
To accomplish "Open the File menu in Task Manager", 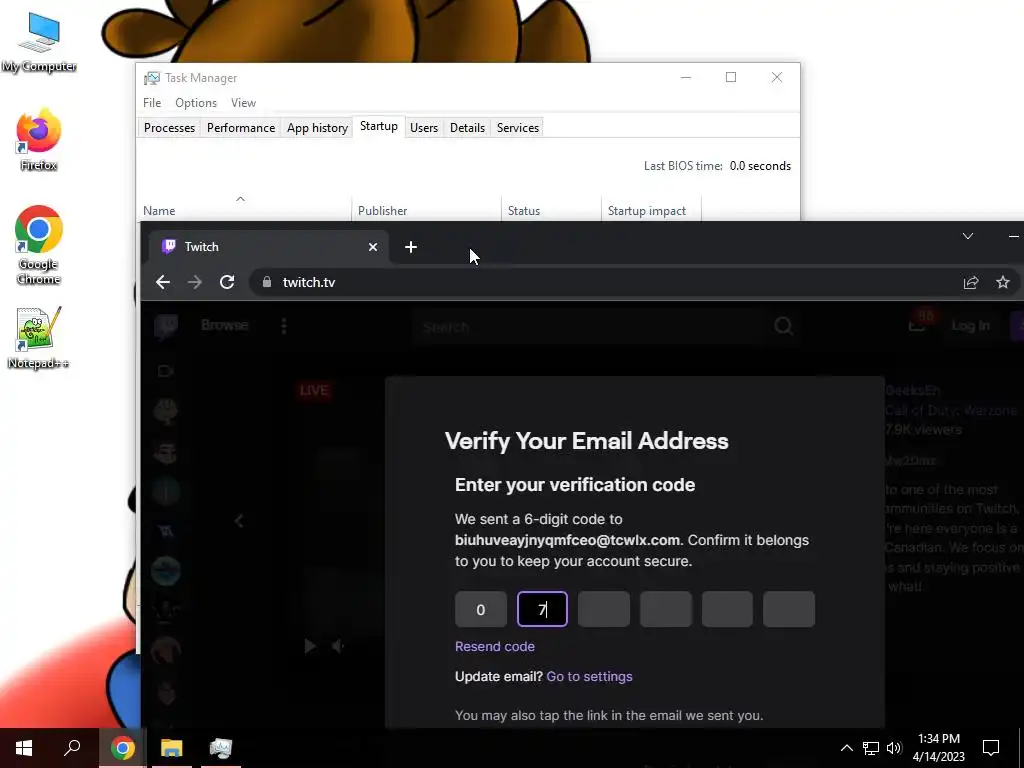I will [152, 103].
